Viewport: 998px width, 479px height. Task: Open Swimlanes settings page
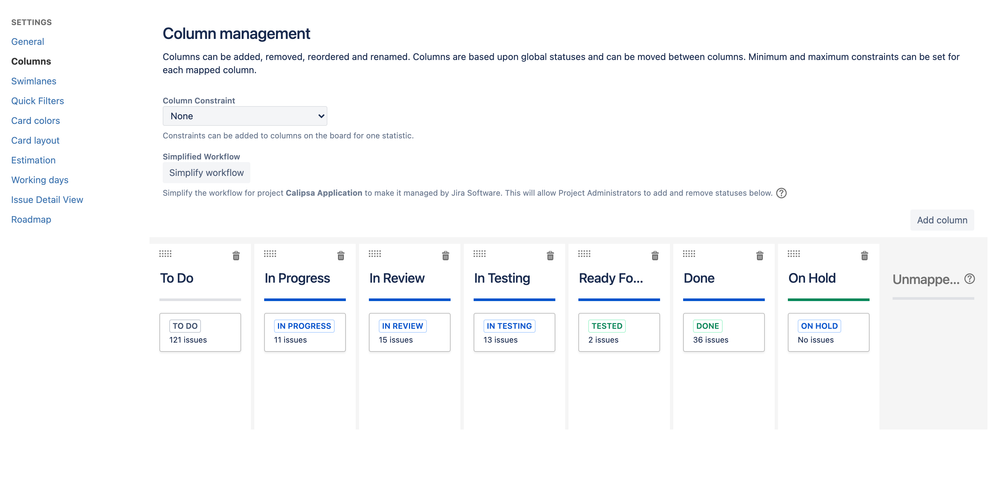tap(34, 81)
